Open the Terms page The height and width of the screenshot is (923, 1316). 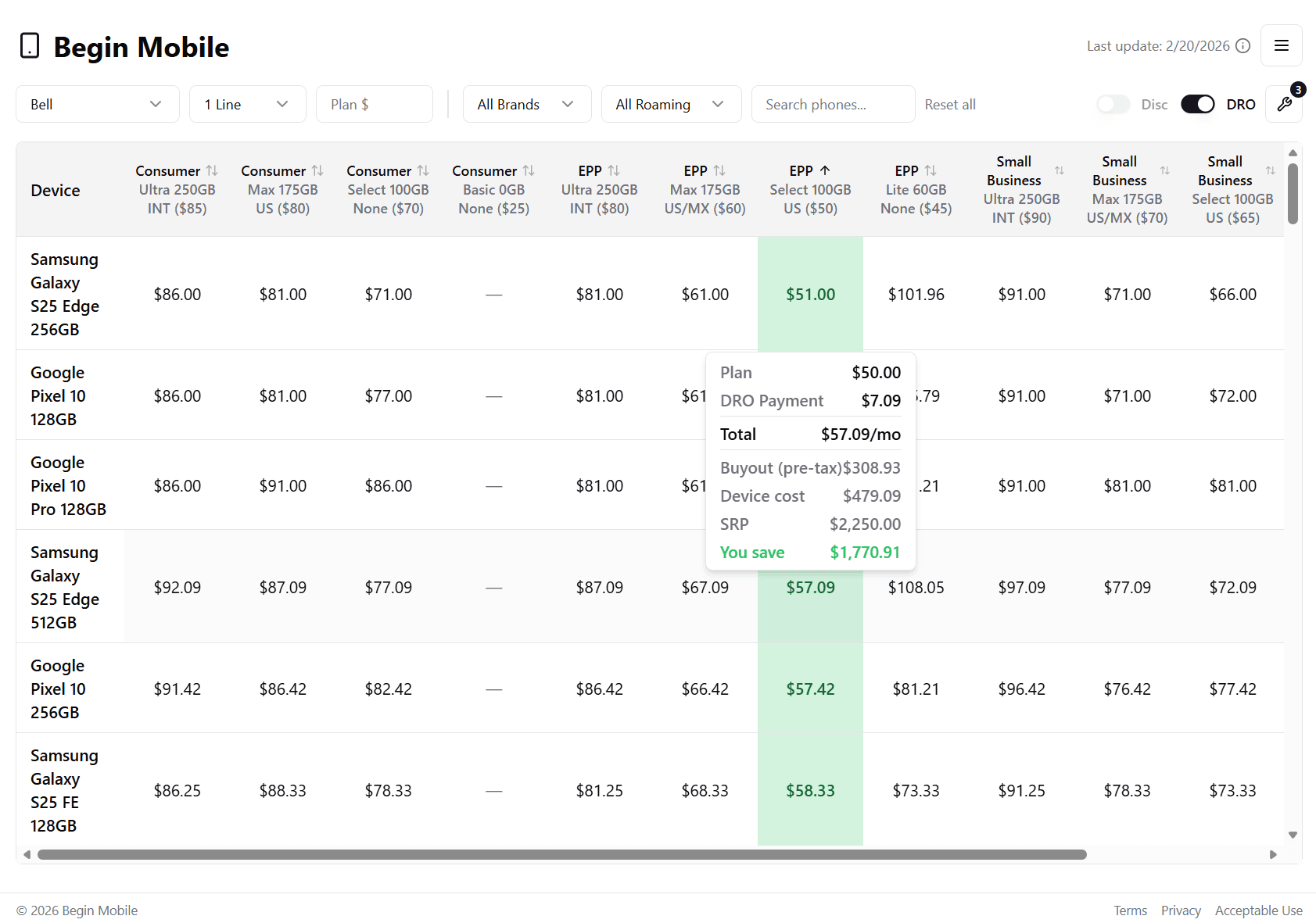coord(1131,910)
